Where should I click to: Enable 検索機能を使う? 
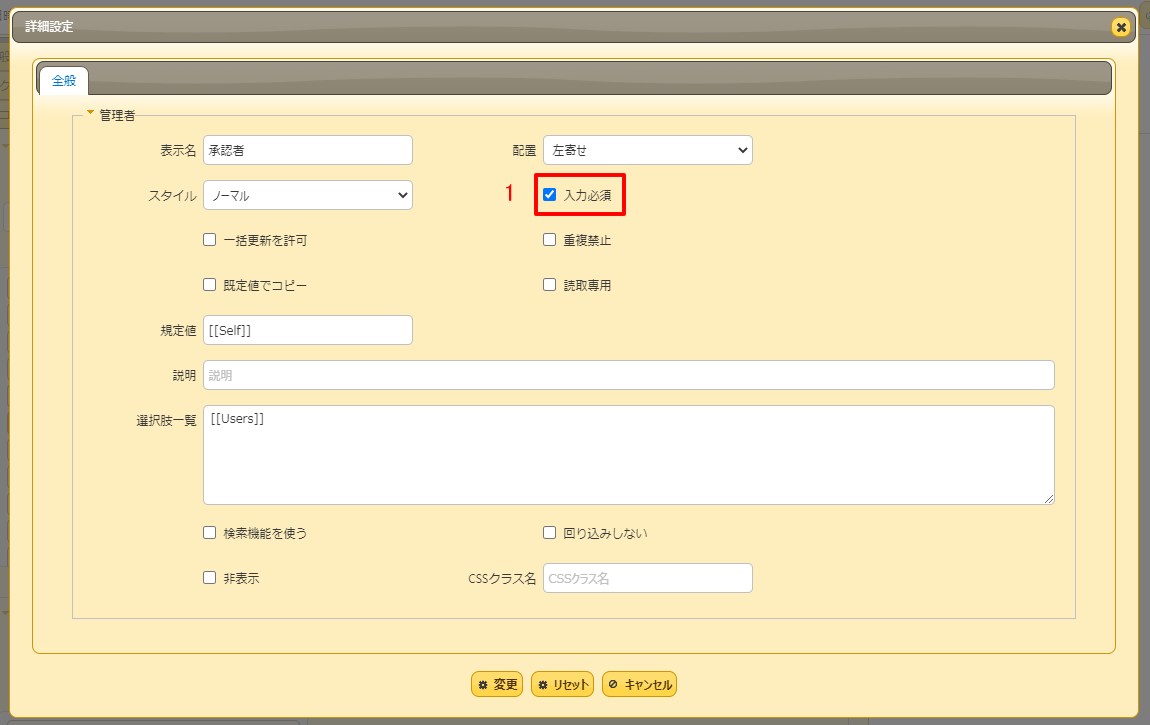click(209, 533)
